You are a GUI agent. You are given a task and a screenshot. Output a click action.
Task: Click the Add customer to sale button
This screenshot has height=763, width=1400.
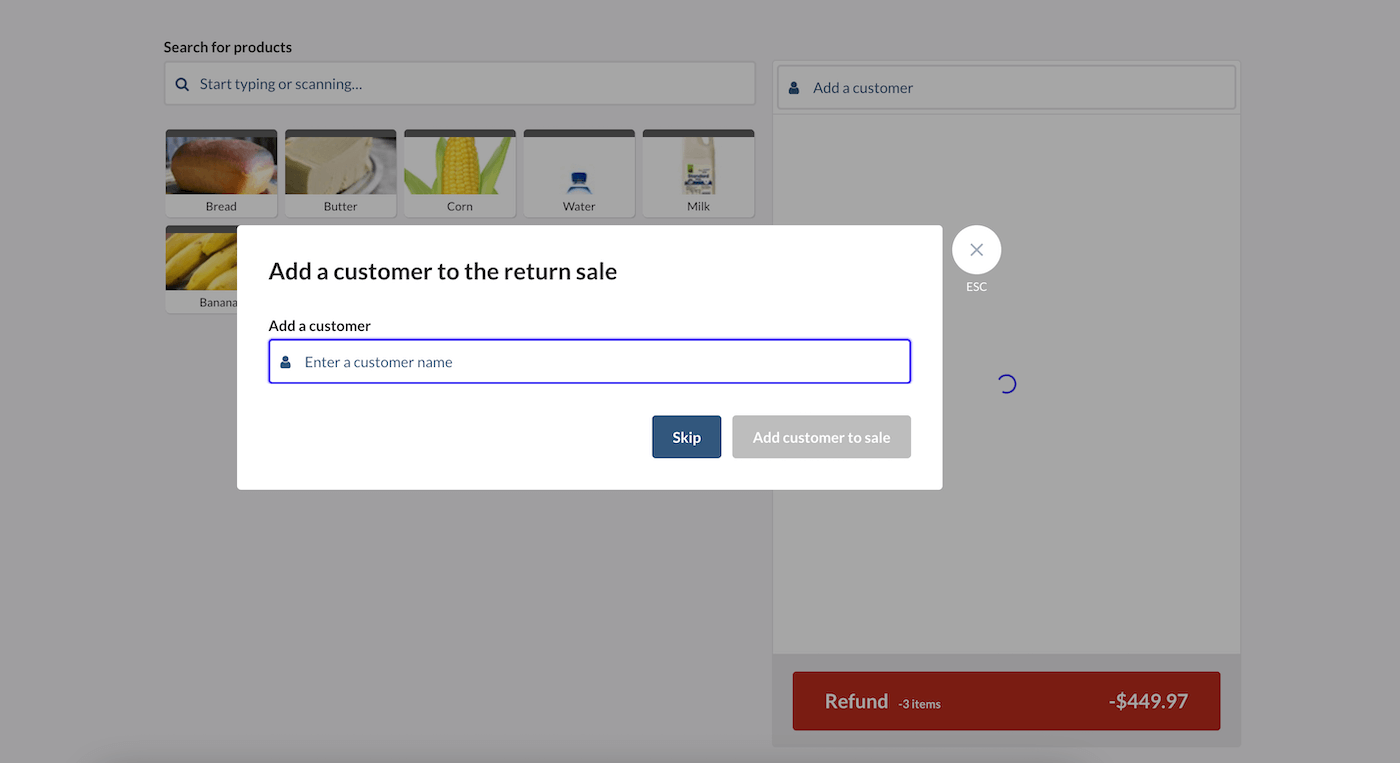pyautogui.click(x=821, y=437)
